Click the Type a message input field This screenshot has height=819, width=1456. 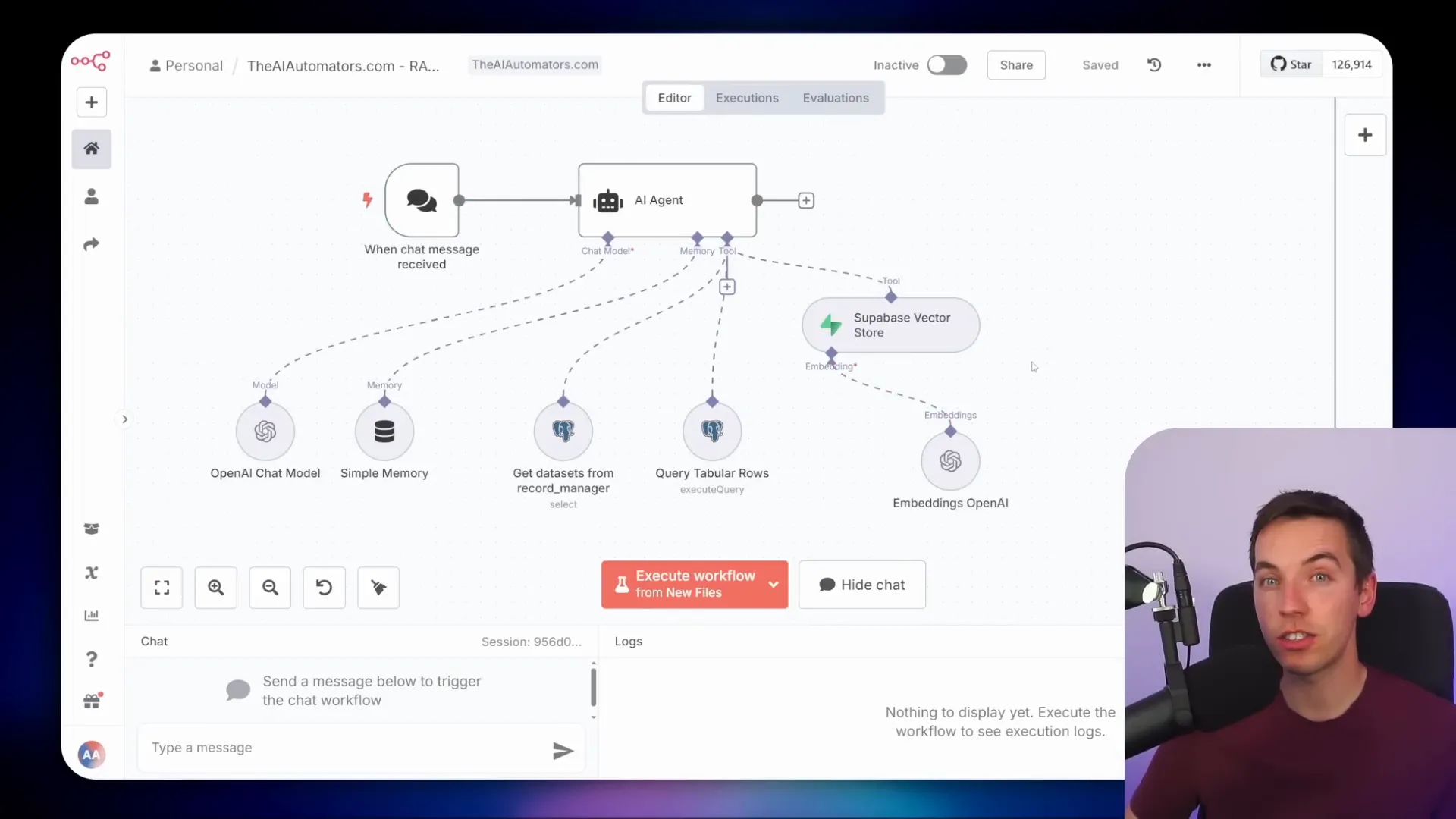[345, 748]
